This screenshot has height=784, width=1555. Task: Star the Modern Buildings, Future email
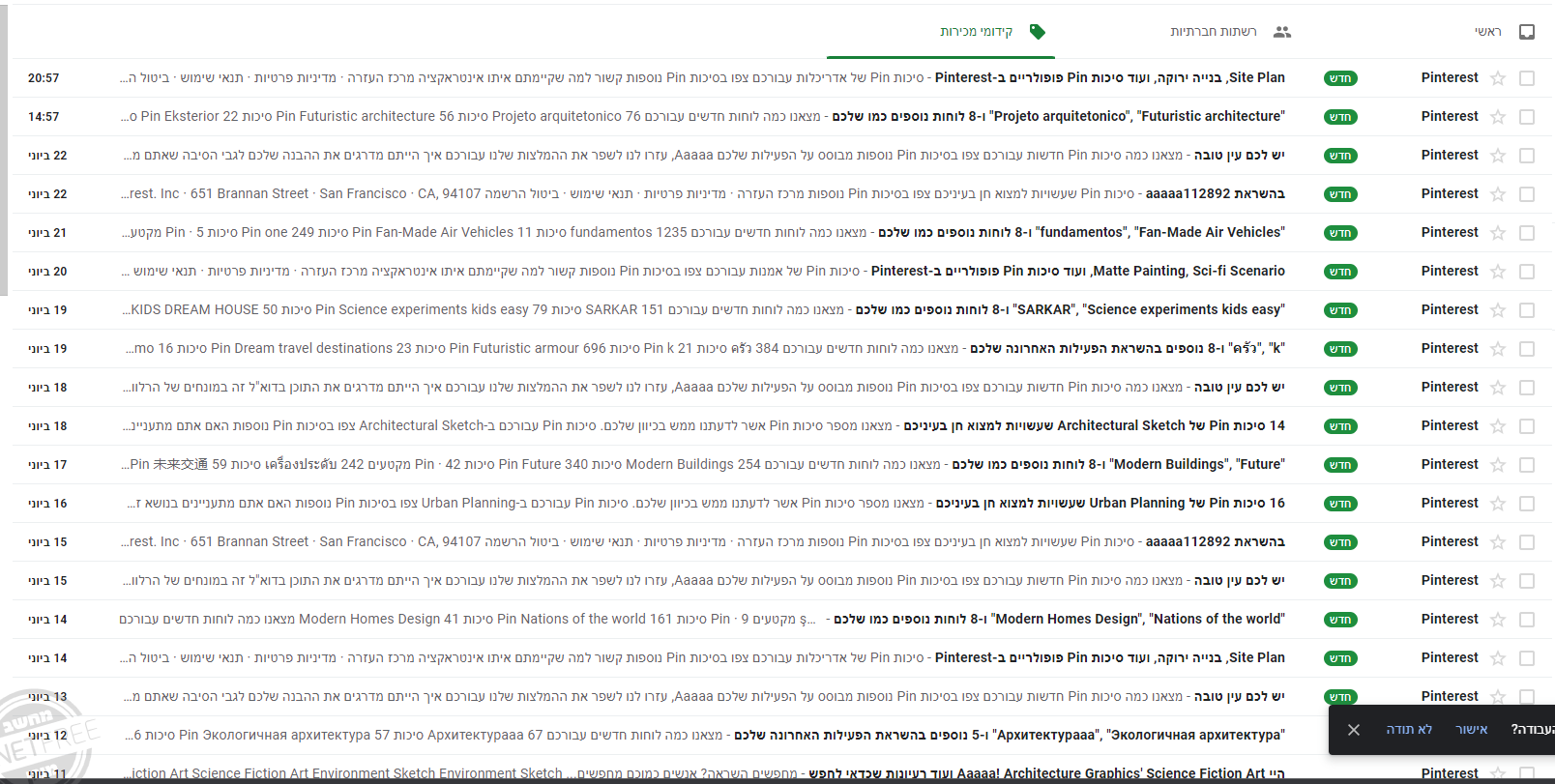(x=1498, y=465)
